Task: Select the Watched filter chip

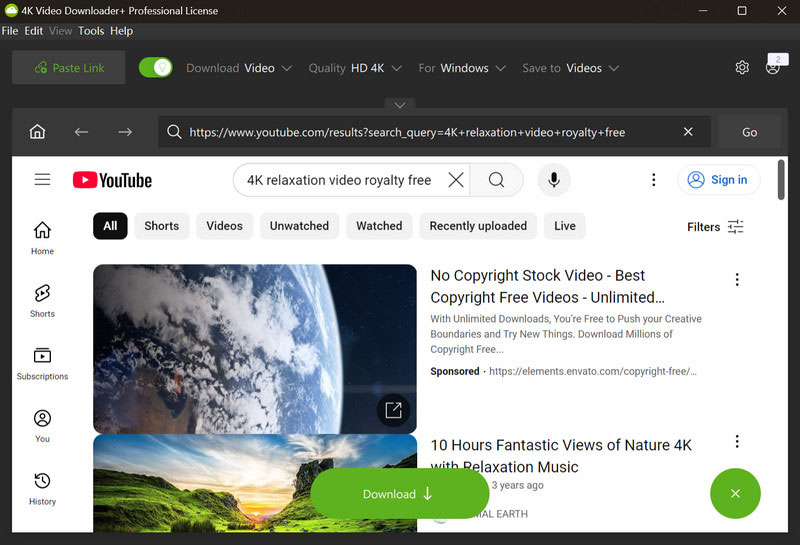Action: [379, 226]
